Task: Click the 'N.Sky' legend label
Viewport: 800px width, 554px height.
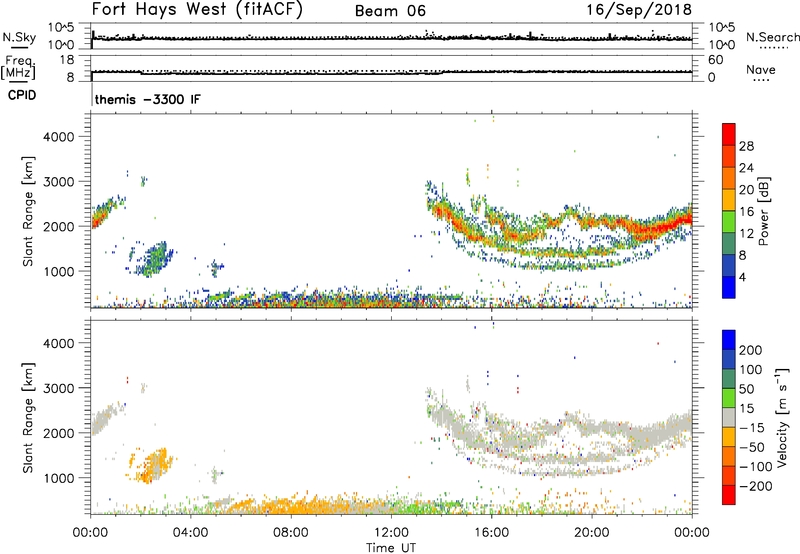Action: 19,37
